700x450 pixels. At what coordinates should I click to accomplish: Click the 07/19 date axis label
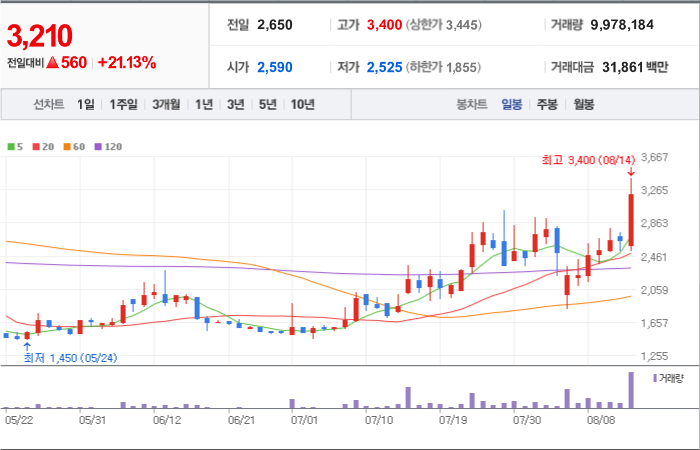(x=453, y=421)
